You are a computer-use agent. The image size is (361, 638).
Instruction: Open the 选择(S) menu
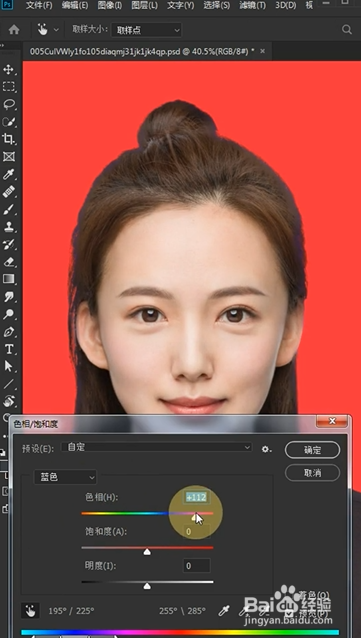217,6
